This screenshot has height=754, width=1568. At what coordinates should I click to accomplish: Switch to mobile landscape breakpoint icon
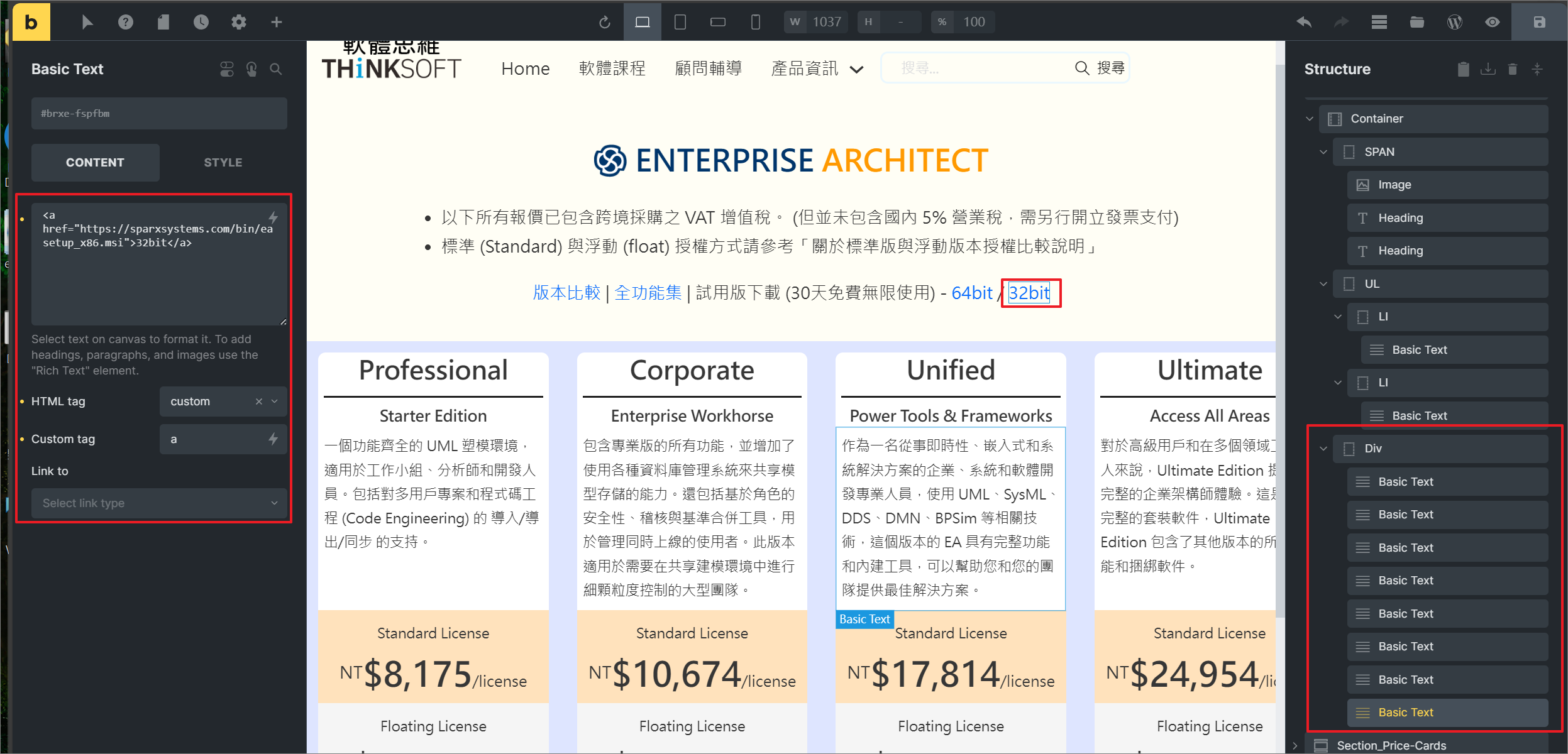[x=718, y=22]
